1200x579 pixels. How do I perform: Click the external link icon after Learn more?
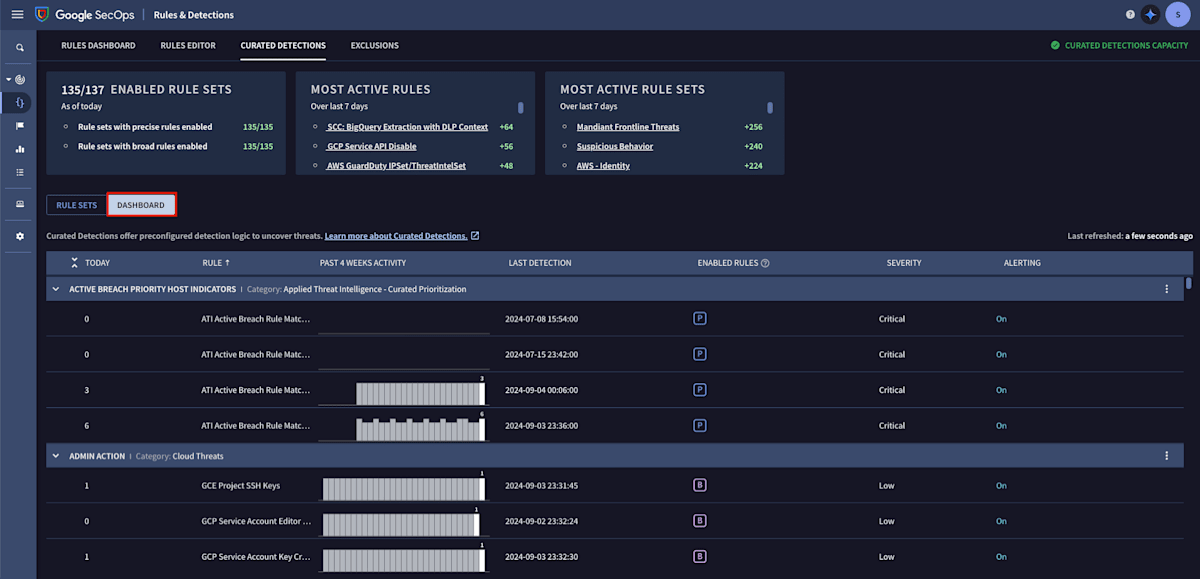pyautogui.click(x=475, y=236)
